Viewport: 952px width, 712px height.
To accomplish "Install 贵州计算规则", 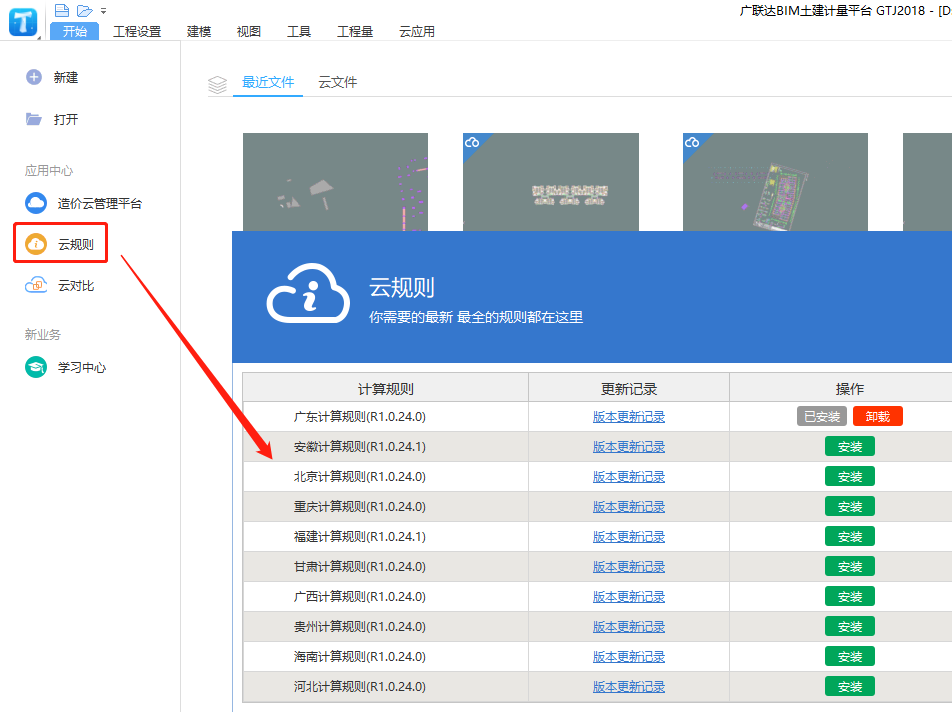I will click(849, 626).
